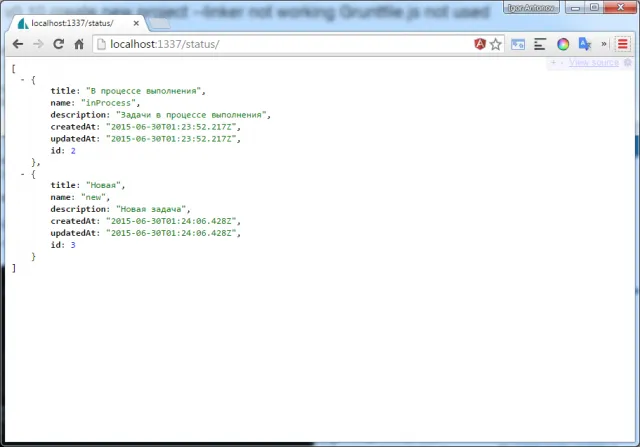The width and height of the screenshot is (640, 447).
Task: Click the View source link
Action: point(593,62)
